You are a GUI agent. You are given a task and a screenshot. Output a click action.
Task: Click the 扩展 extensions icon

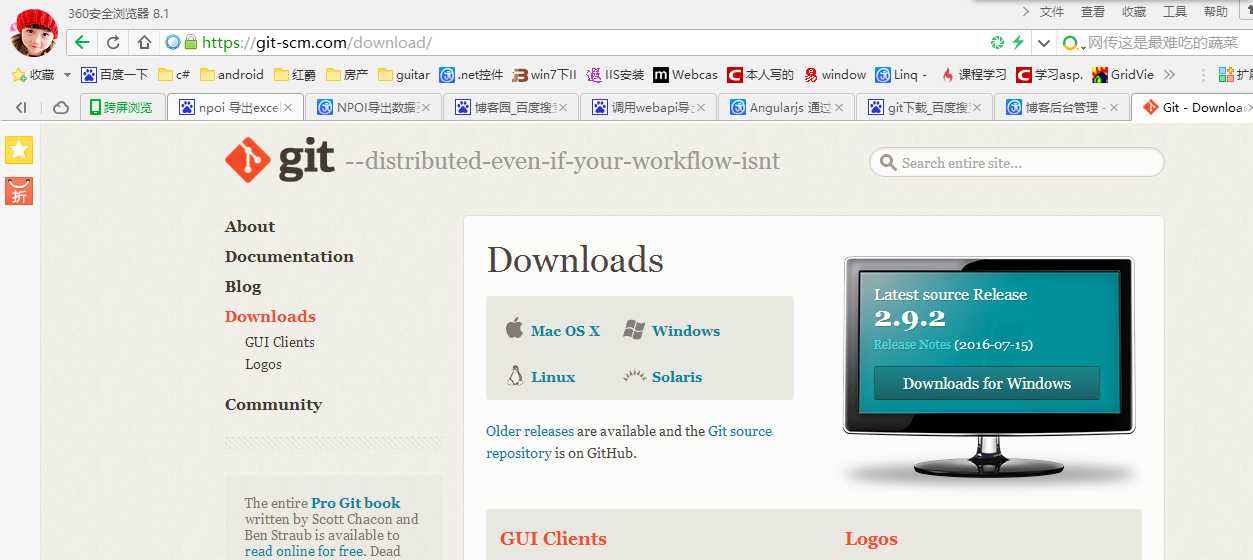coord(1234,74)
